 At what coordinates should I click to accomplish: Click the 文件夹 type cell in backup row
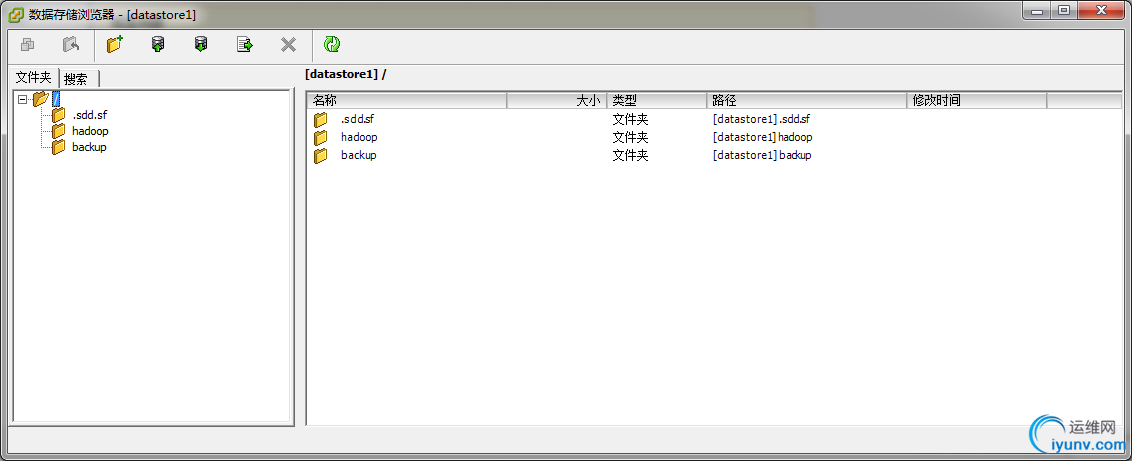[630, 155]
